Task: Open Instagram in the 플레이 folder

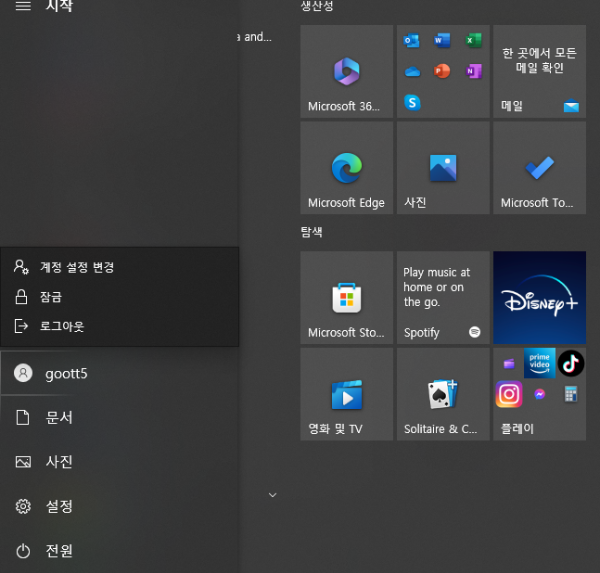Action: click(x=509, y=394)
